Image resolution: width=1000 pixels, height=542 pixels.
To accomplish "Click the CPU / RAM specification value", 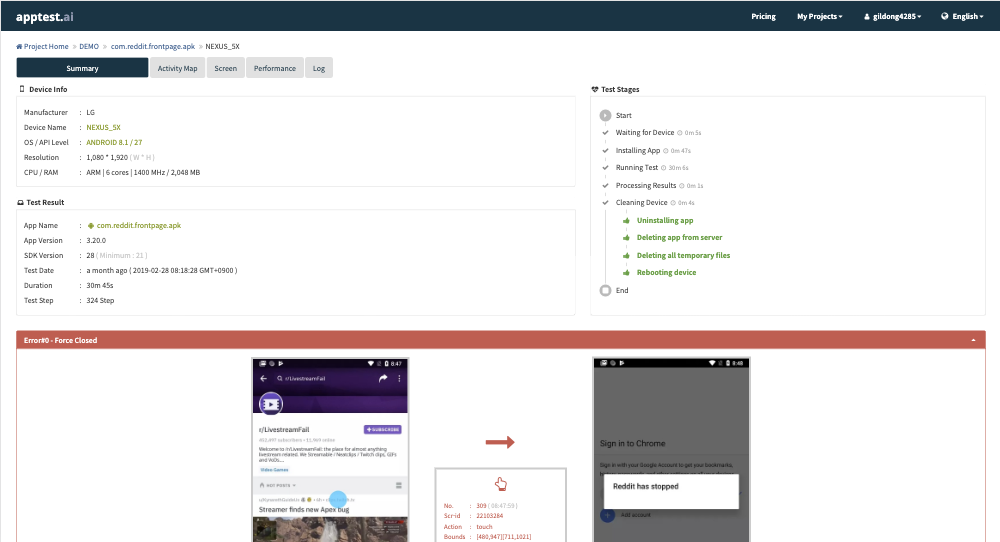I will [x=143, y=173].
